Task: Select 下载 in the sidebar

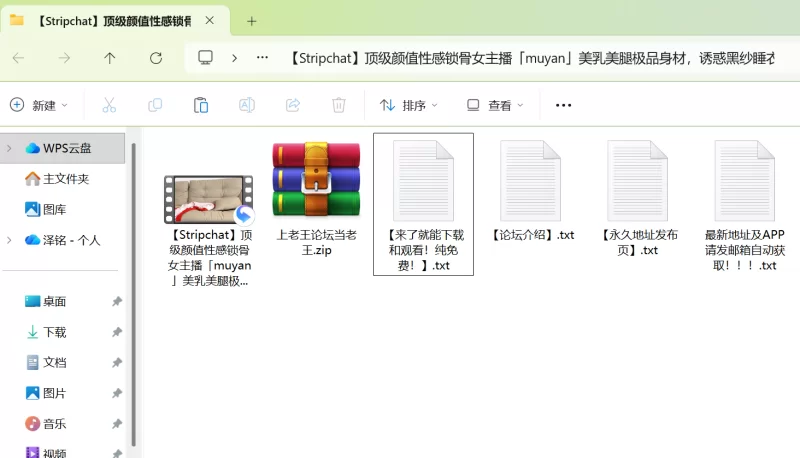Action: click(x=54, y=332)
